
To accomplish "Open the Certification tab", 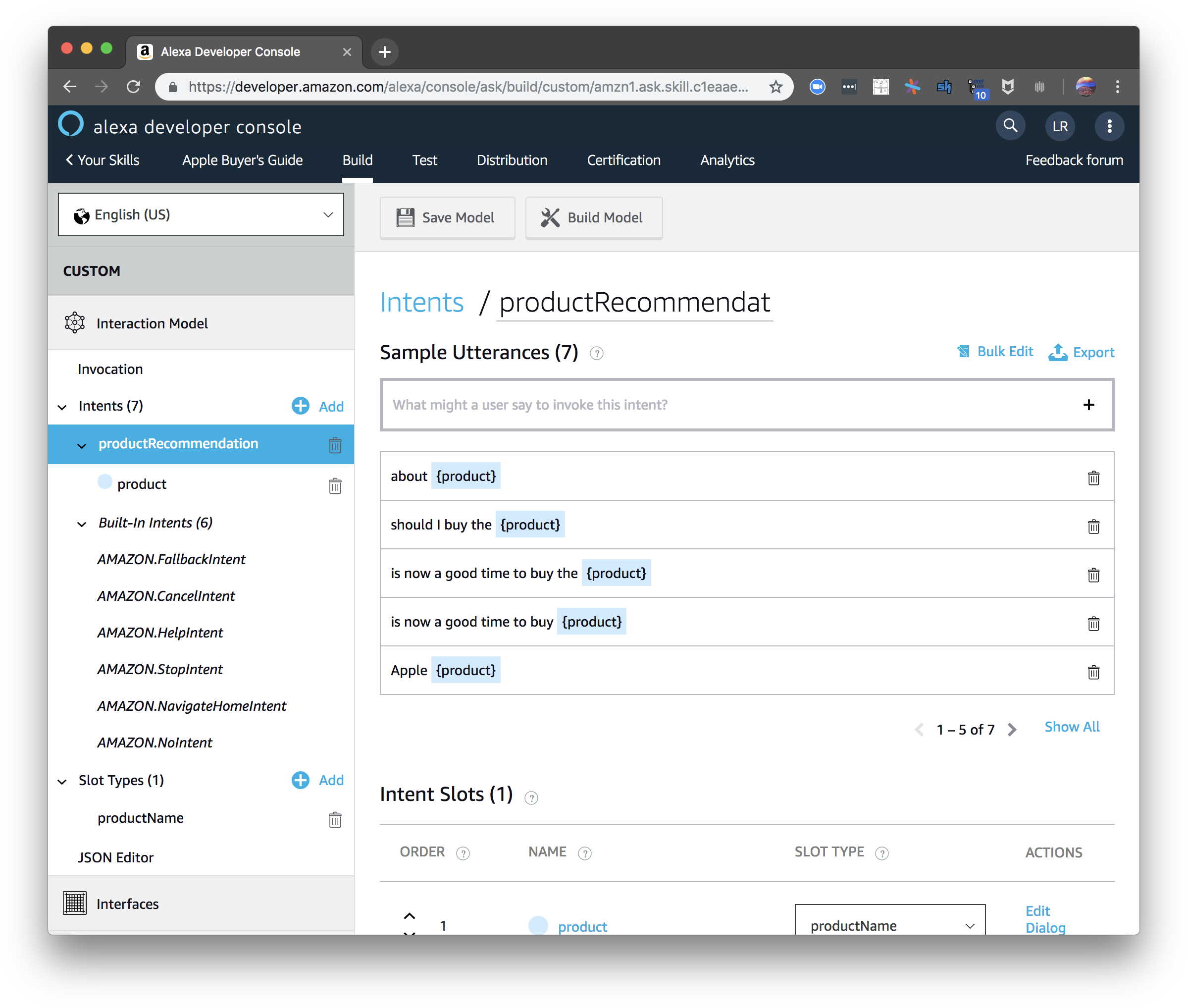I will coord(624,160).
